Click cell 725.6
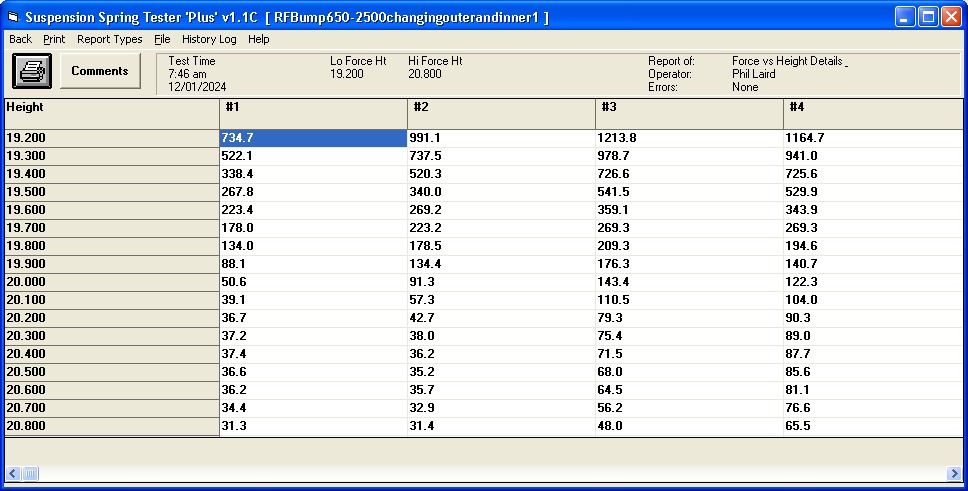This screenshot has width=968, height=491. 873,174
